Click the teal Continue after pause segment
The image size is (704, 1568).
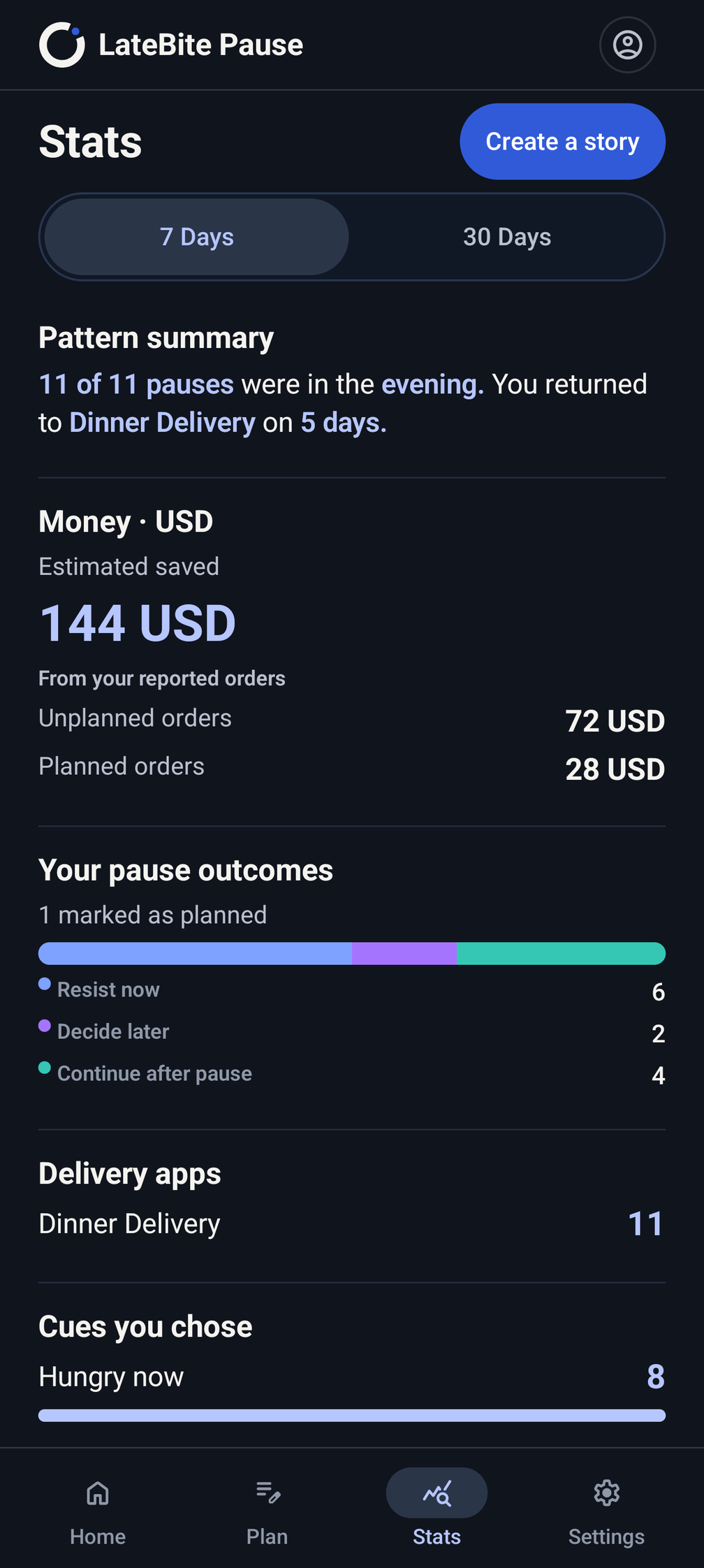coord(561,954)
